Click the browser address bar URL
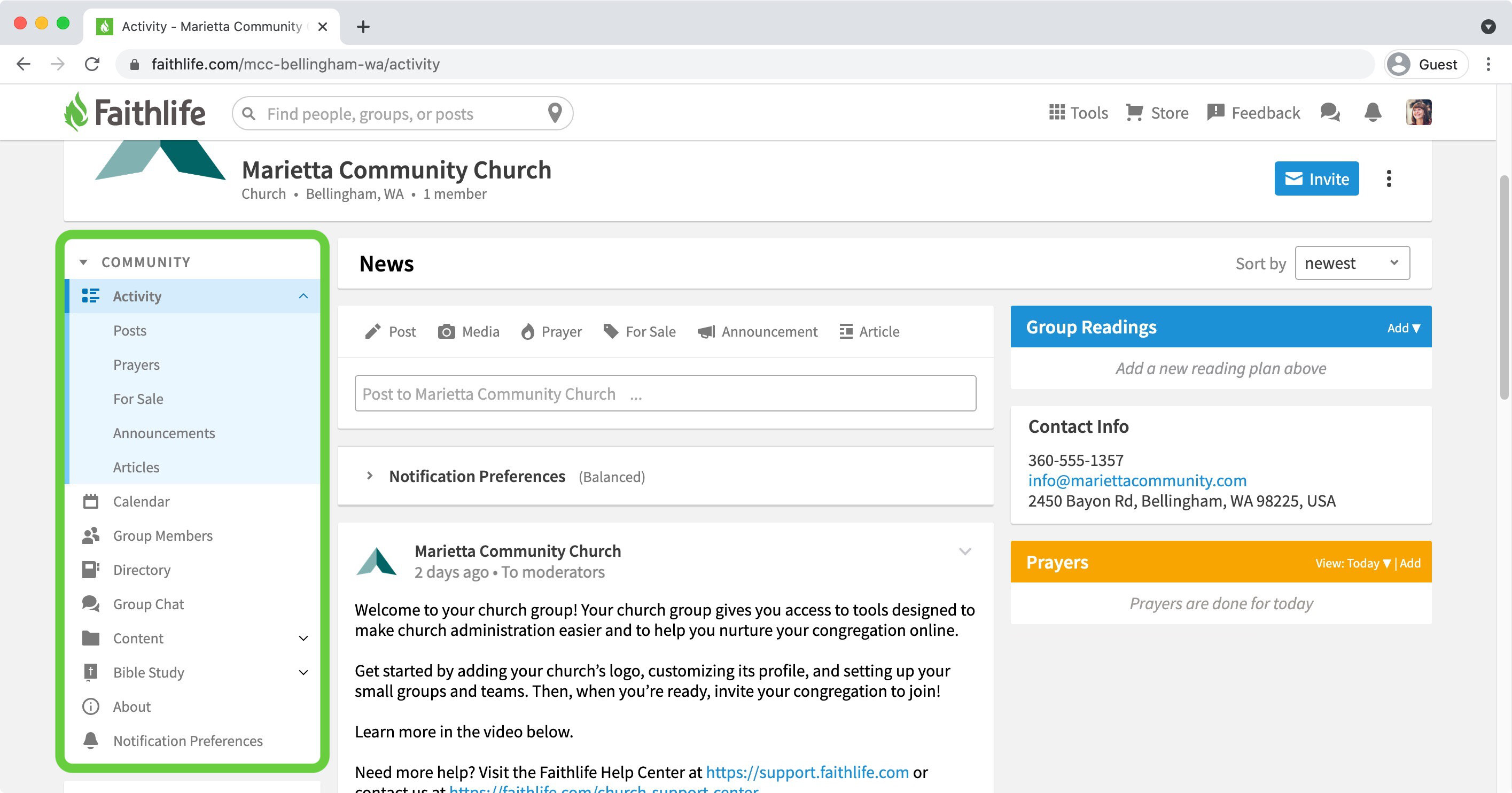The width and height of the screenshot is (1512, 793). [x=295, y=64]
